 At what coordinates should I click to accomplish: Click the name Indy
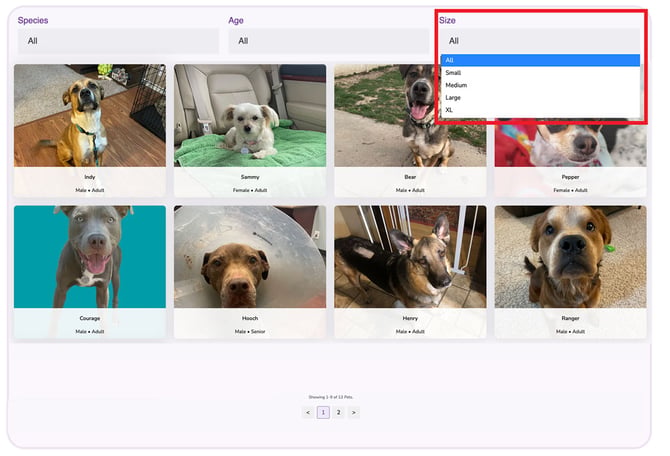tap(90, 177)
